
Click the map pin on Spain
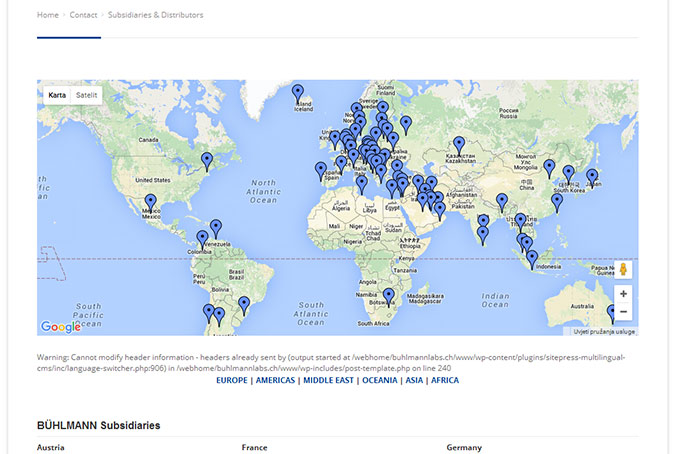pos(341,166)
